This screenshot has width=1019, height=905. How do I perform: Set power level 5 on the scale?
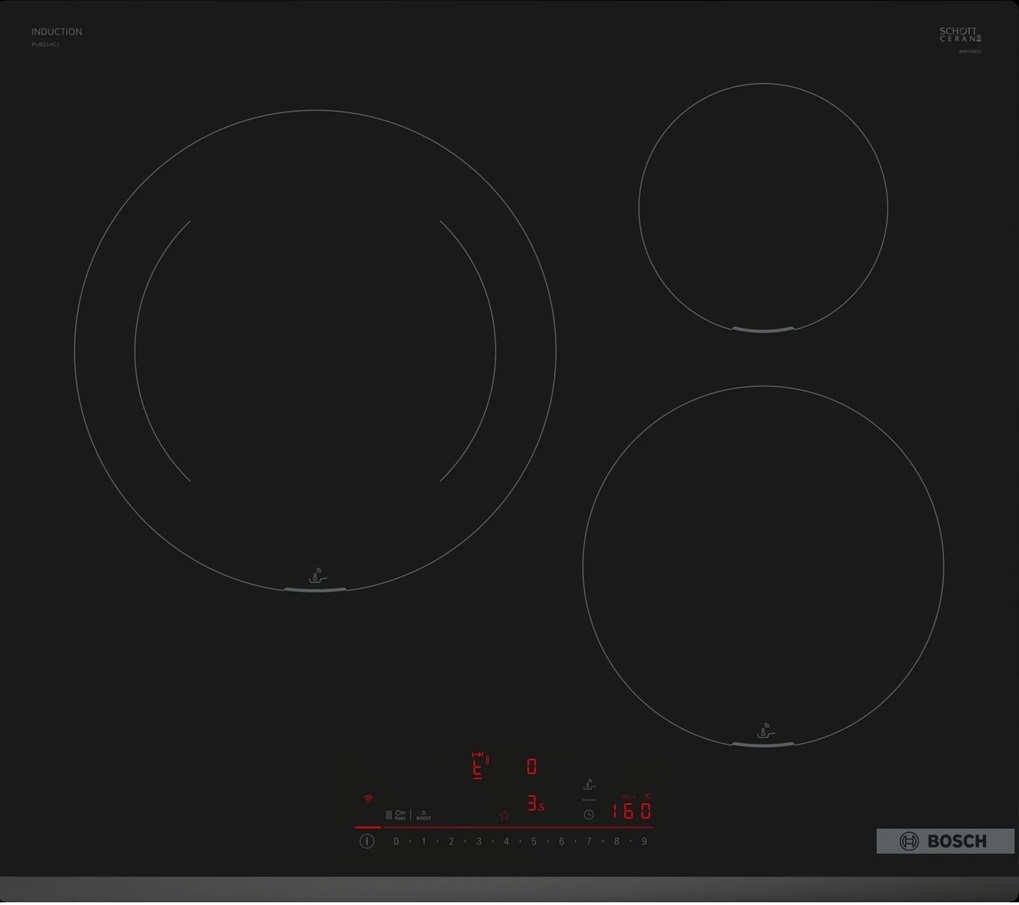(x=534, y=842)
